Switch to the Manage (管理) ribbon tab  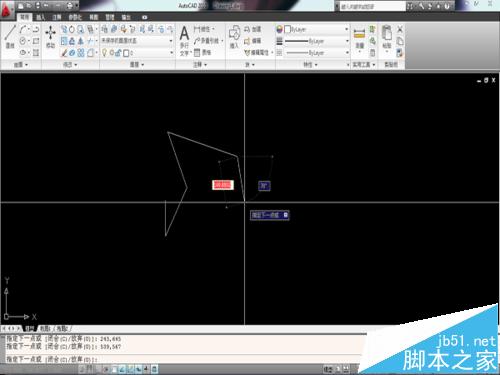(x=110, y=17)
